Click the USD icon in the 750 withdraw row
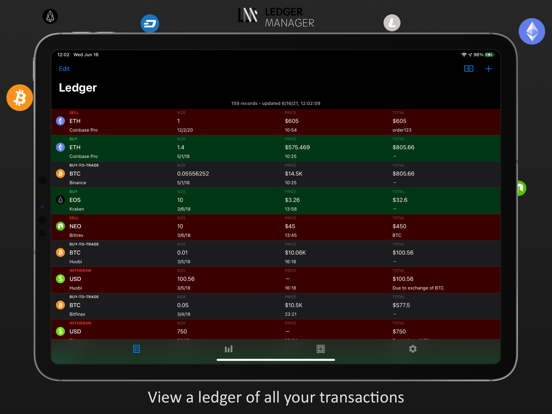This screenshot has width=552, height=414. pyautogui.click(x=61, y=331)
